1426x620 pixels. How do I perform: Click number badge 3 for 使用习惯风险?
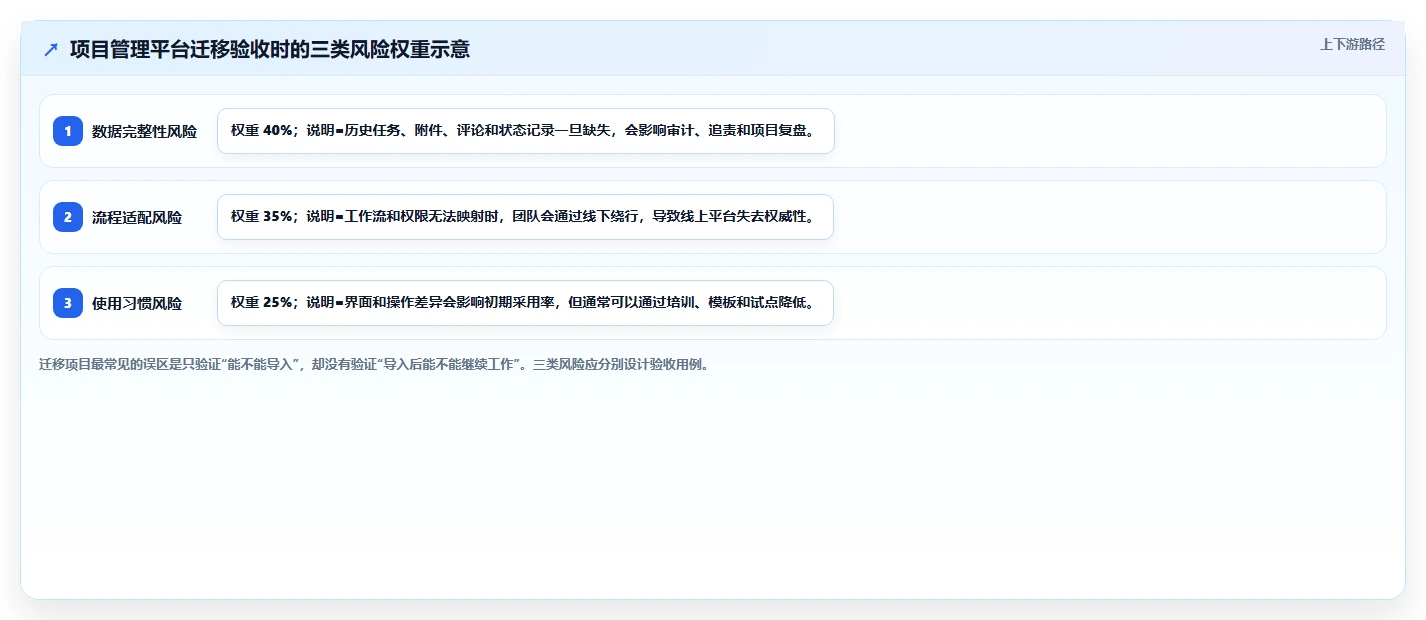pyautogui.click(x=68, y=303)
